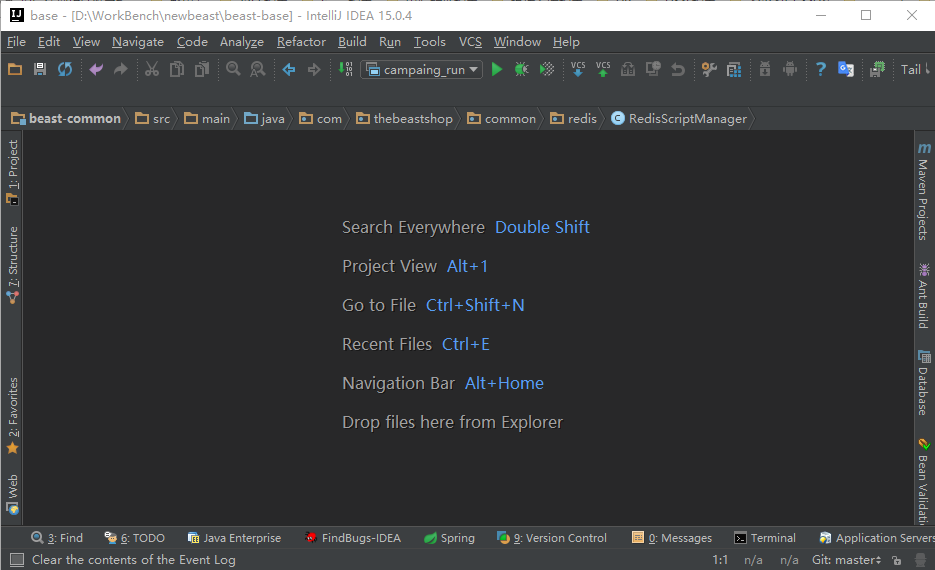Open the Tools menu
The width and height of the screenshot is (935, 570).
point(429,42)
